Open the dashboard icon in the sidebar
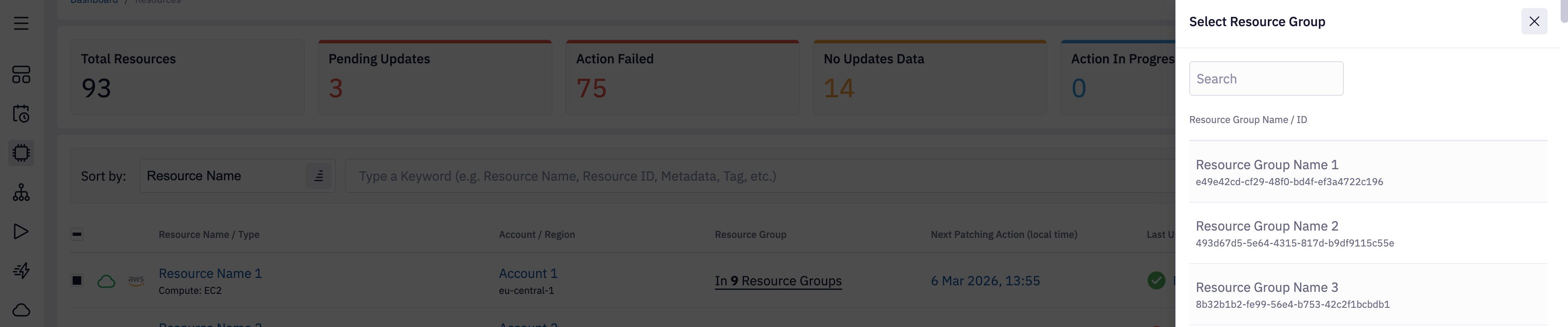 [x=21, y=75]
